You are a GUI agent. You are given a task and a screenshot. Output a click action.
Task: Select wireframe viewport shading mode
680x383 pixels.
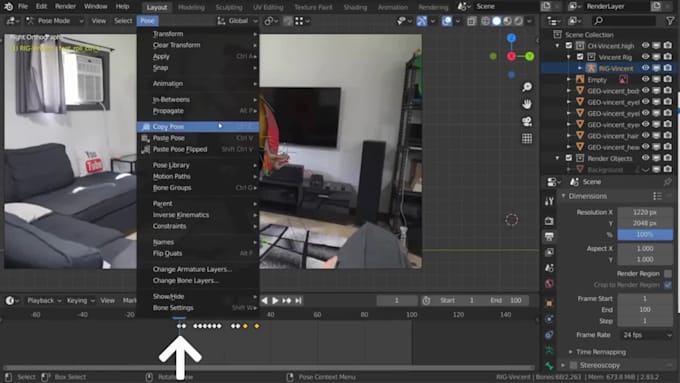(x=486, y=21)
